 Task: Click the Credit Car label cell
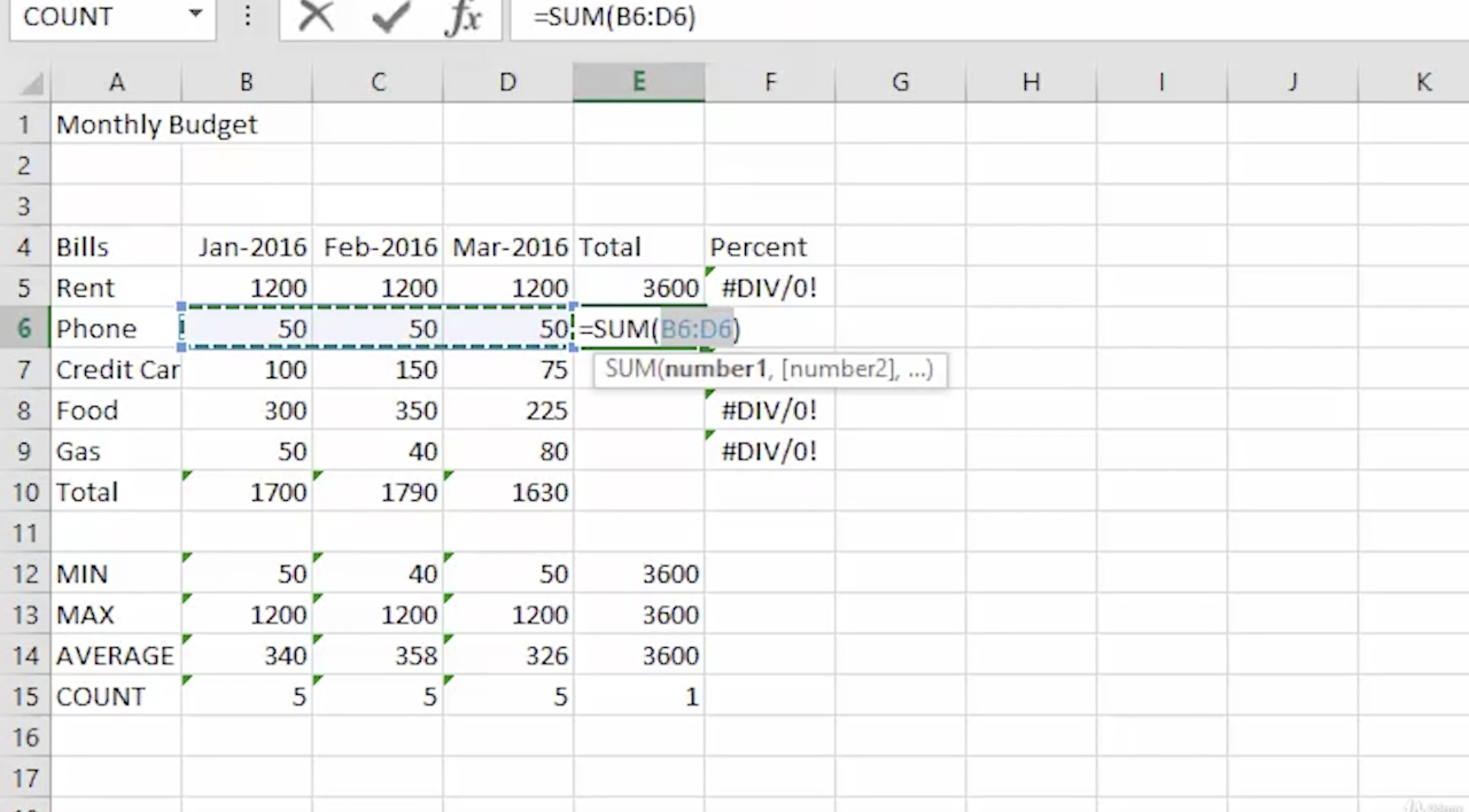[x=116, y=369]
